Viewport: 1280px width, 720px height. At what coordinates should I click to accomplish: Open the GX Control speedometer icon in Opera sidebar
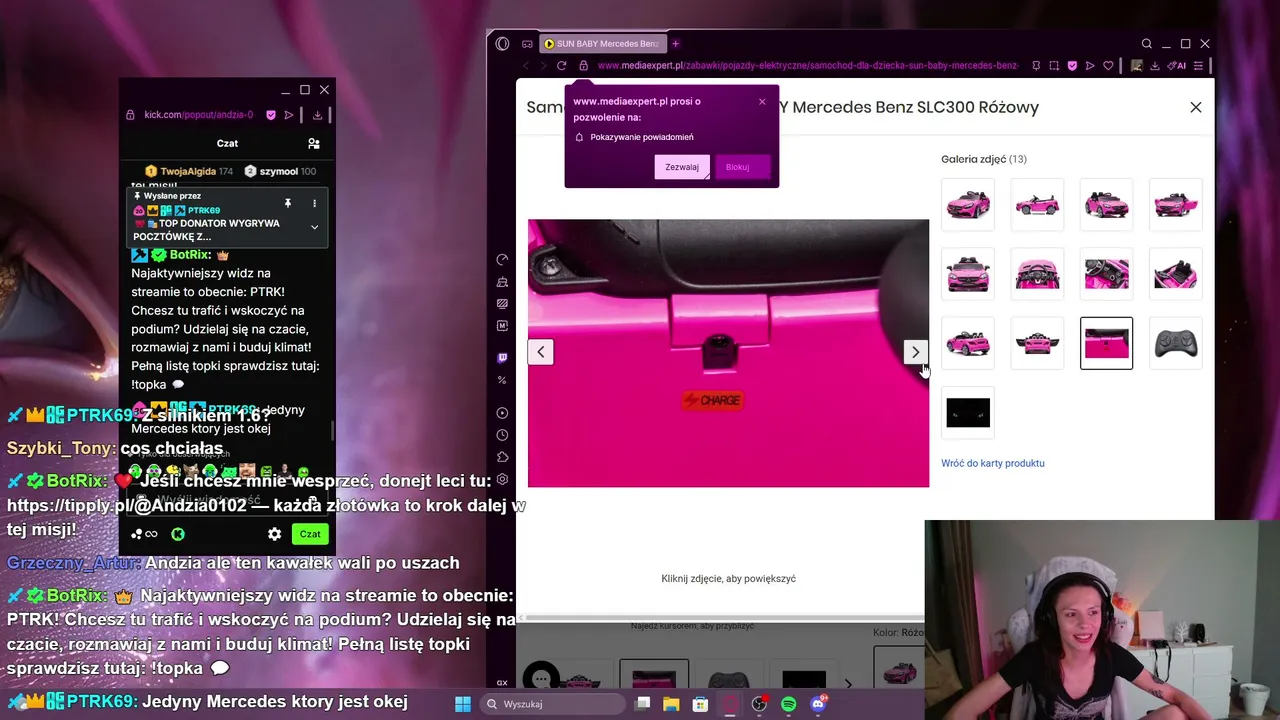point(502,260)
